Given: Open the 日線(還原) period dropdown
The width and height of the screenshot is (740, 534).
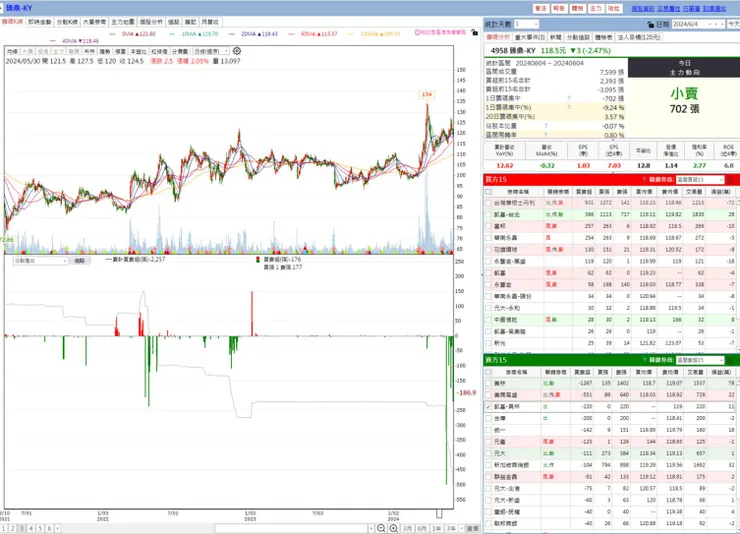Looking at the screenshot, I should (211, 51).
